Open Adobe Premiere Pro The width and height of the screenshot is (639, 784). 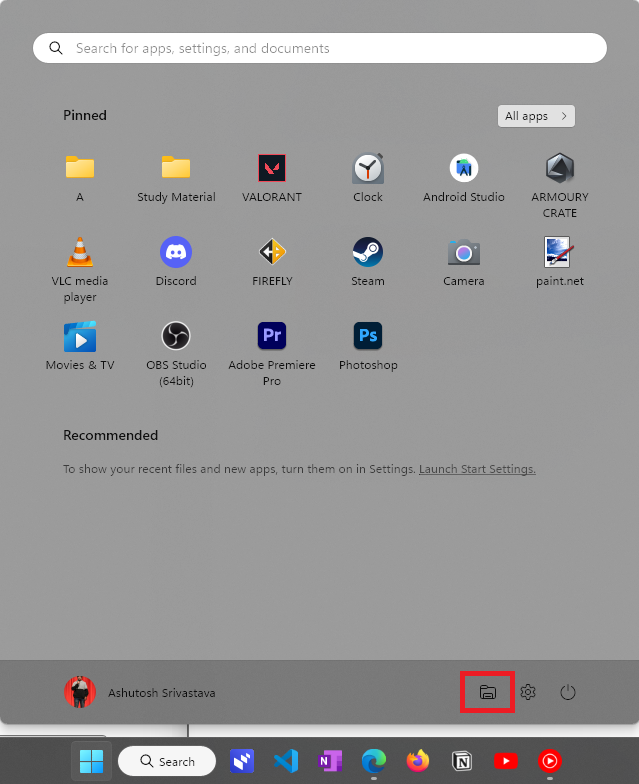[272, 354]
